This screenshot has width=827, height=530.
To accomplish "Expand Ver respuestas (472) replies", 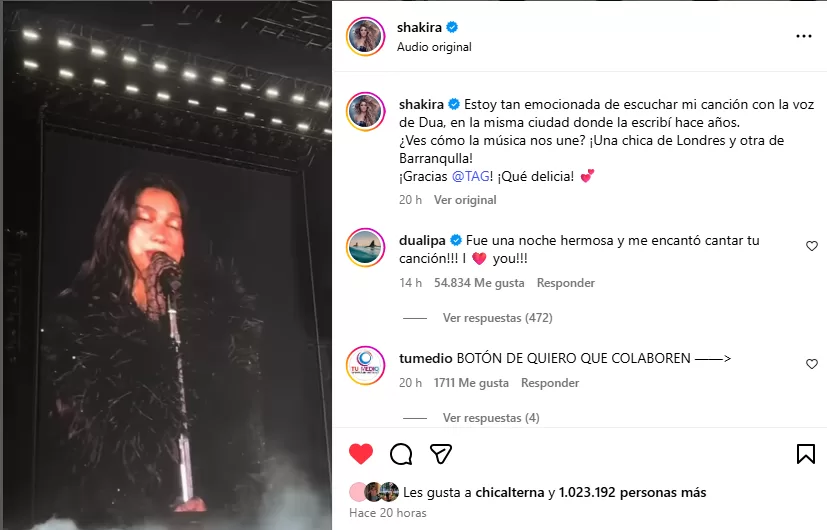I will pos(497,318).
